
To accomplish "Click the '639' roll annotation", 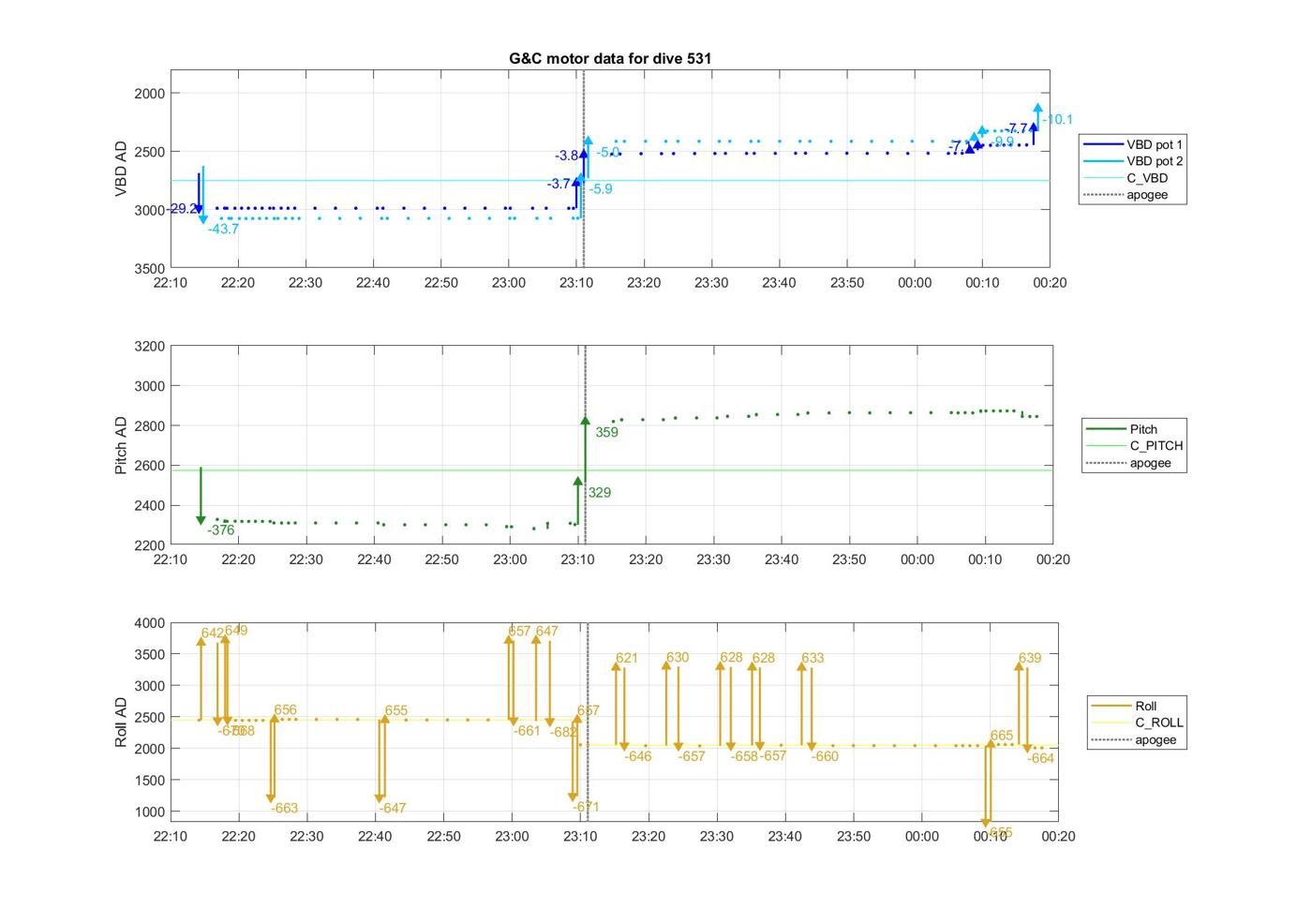I will [1029, 658].
